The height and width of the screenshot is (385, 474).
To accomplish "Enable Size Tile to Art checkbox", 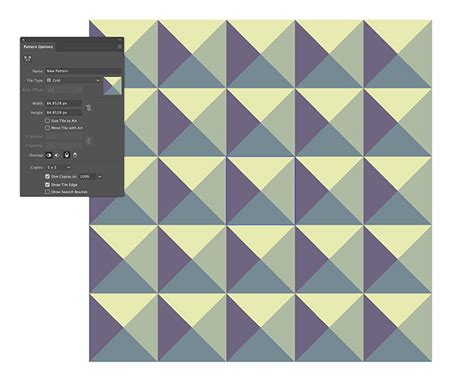I will click(47, 121).
